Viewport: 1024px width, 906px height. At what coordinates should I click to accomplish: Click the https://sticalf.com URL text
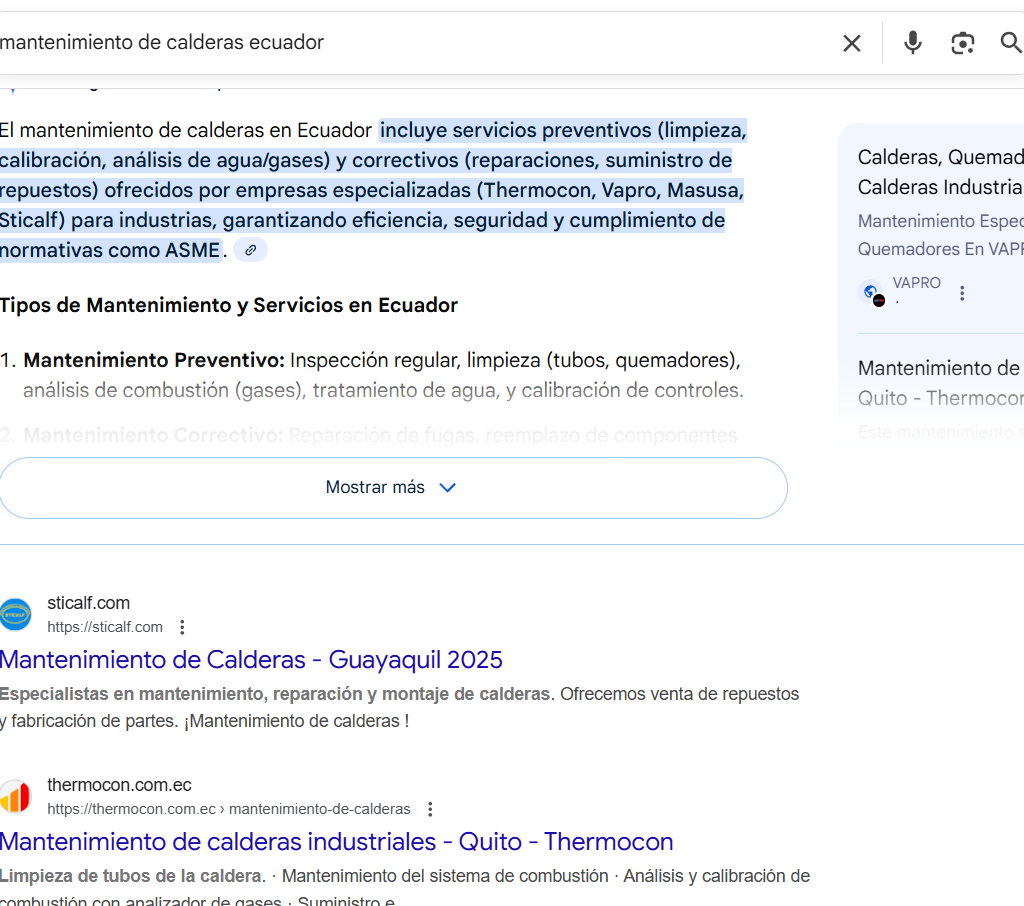click(104, 627)
